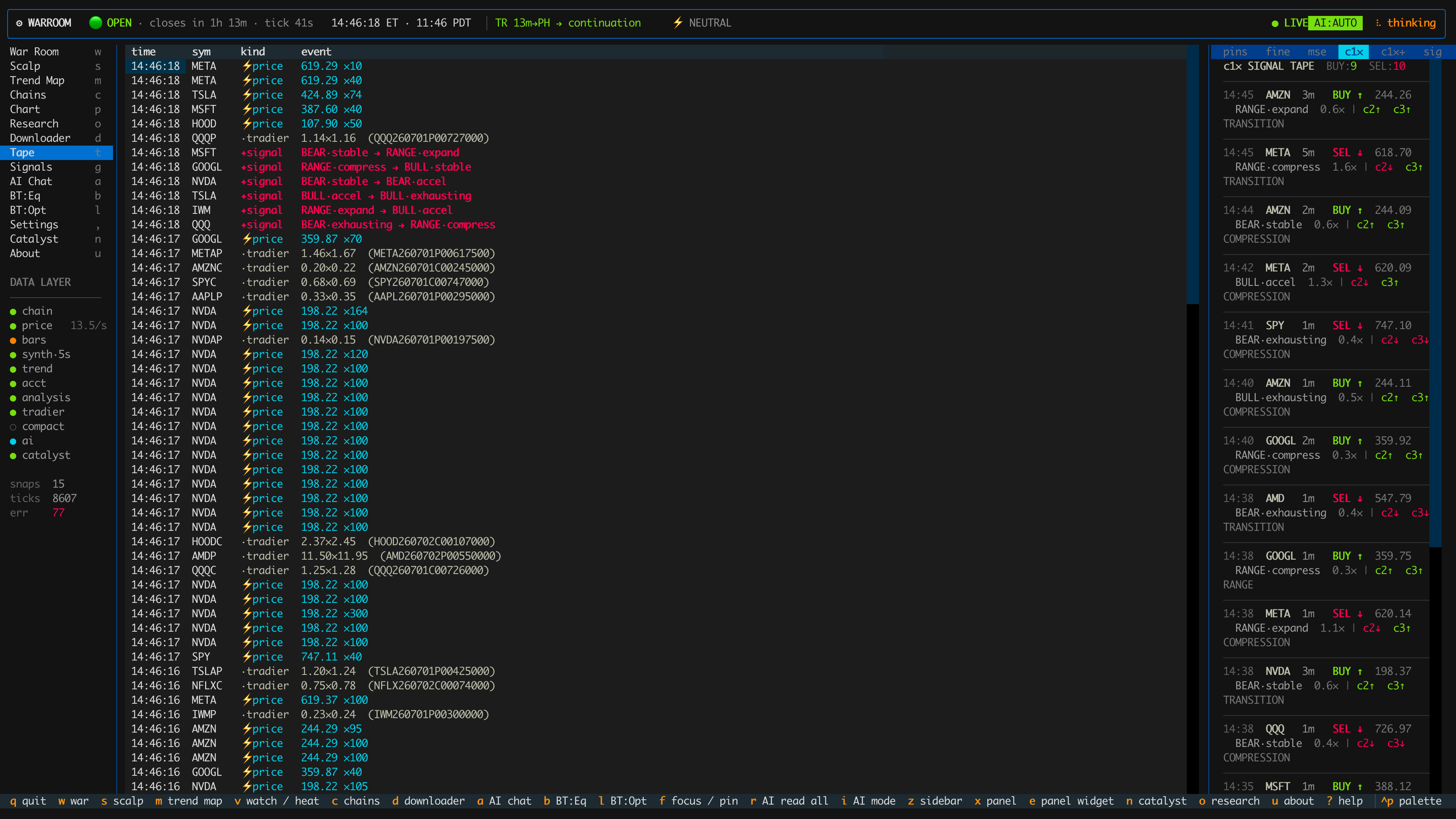This screenshot has height=819, width=1456.
Task: Switch to the fine tab
Action: [x=1278, y=52]
